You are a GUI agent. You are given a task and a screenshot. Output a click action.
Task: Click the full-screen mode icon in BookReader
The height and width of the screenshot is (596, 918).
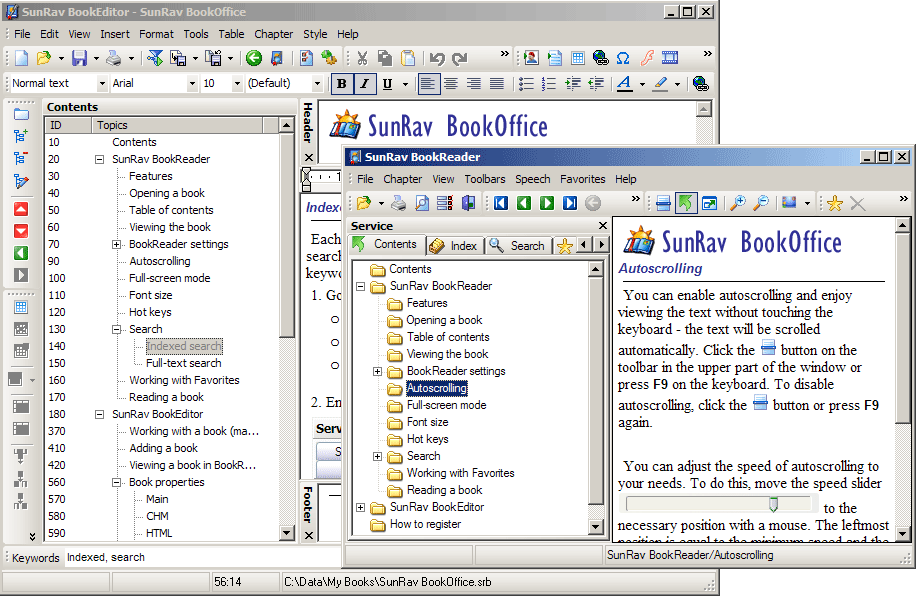(709, 202)
